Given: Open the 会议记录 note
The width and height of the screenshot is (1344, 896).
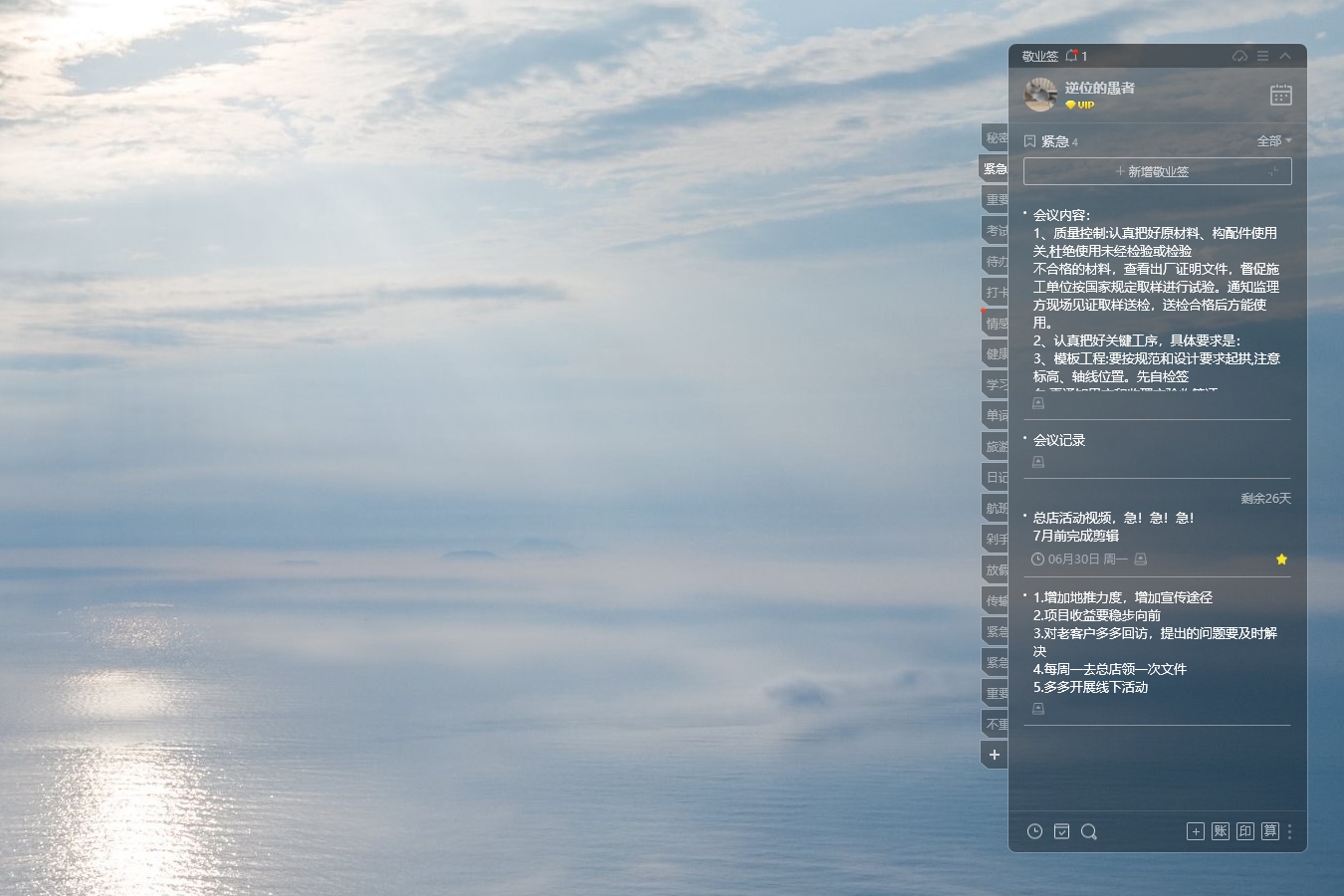Looking at the screenshot, I should (x=1059, y=440).
